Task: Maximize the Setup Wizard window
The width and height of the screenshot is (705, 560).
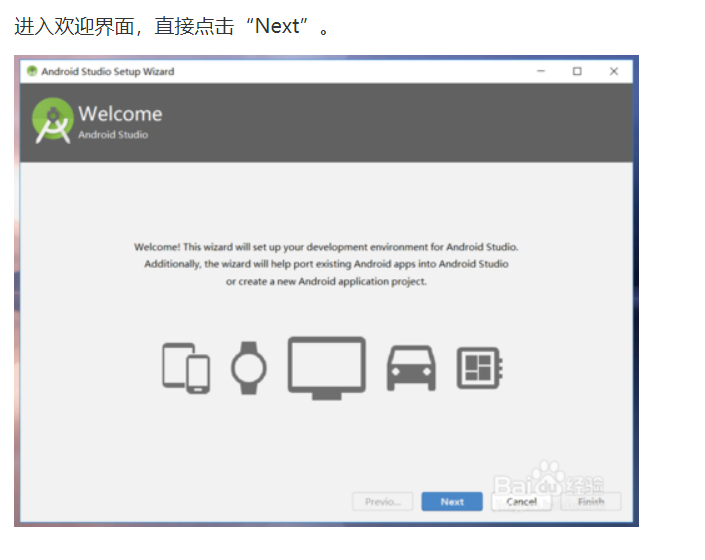Action: pyautogui.click(x=577, y=71)
